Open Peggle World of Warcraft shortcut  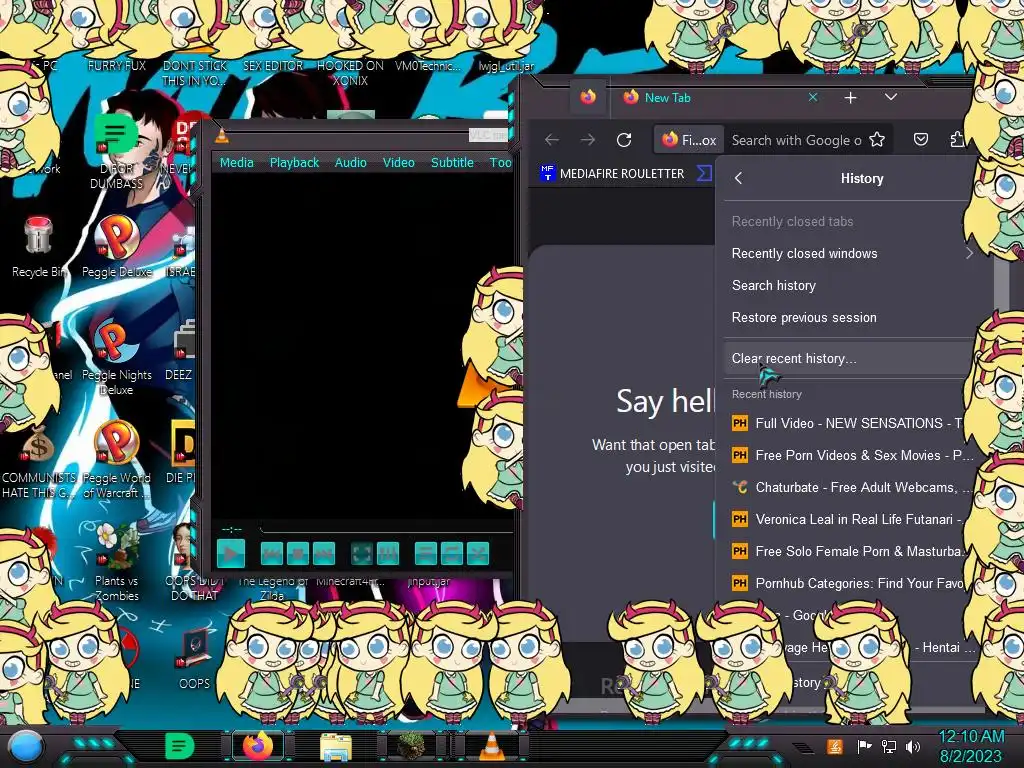[117, 460]
